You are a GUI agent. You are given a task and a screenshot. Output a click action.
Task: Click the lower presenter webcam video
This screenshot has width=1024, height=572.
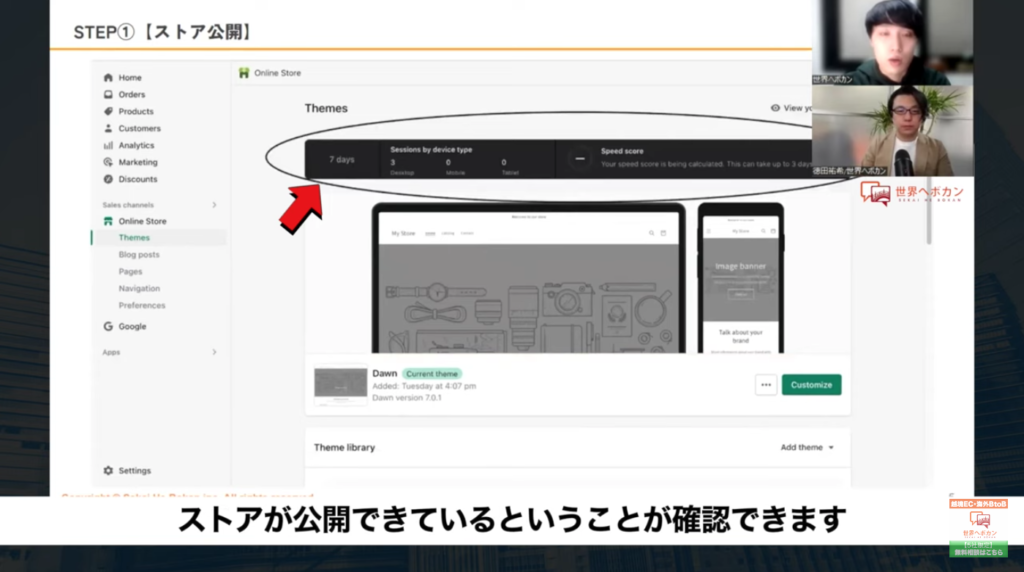[893, 130]
